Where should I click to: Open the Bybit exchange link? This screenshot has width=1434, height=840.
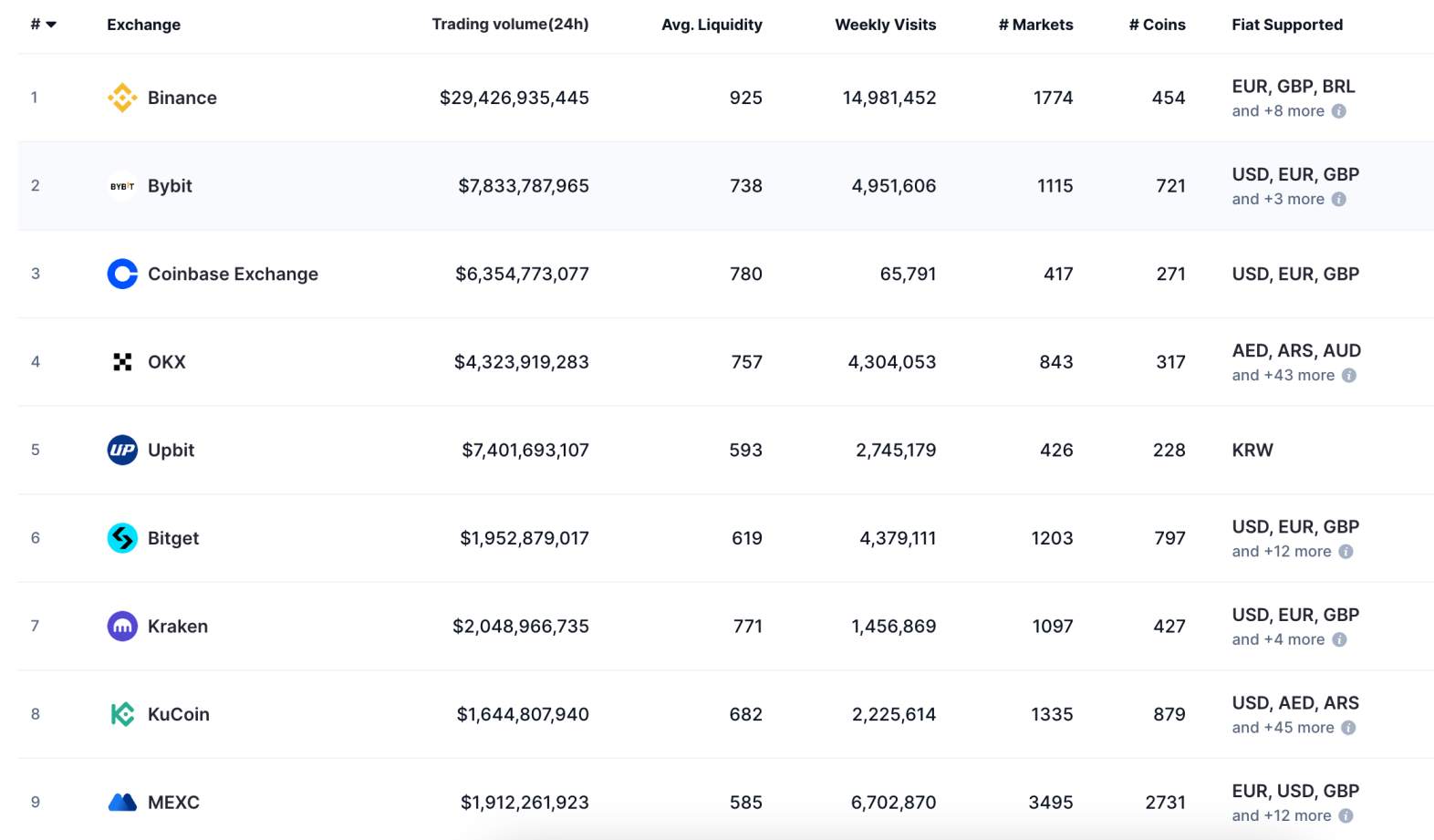(x=170, y=186)
